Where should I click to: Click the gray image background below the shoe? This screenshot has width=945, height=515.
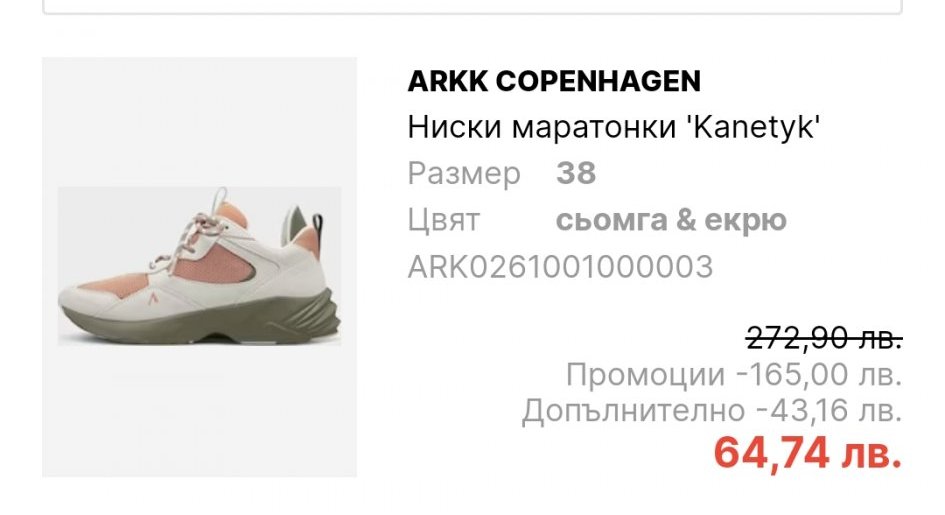click(199, 410)
